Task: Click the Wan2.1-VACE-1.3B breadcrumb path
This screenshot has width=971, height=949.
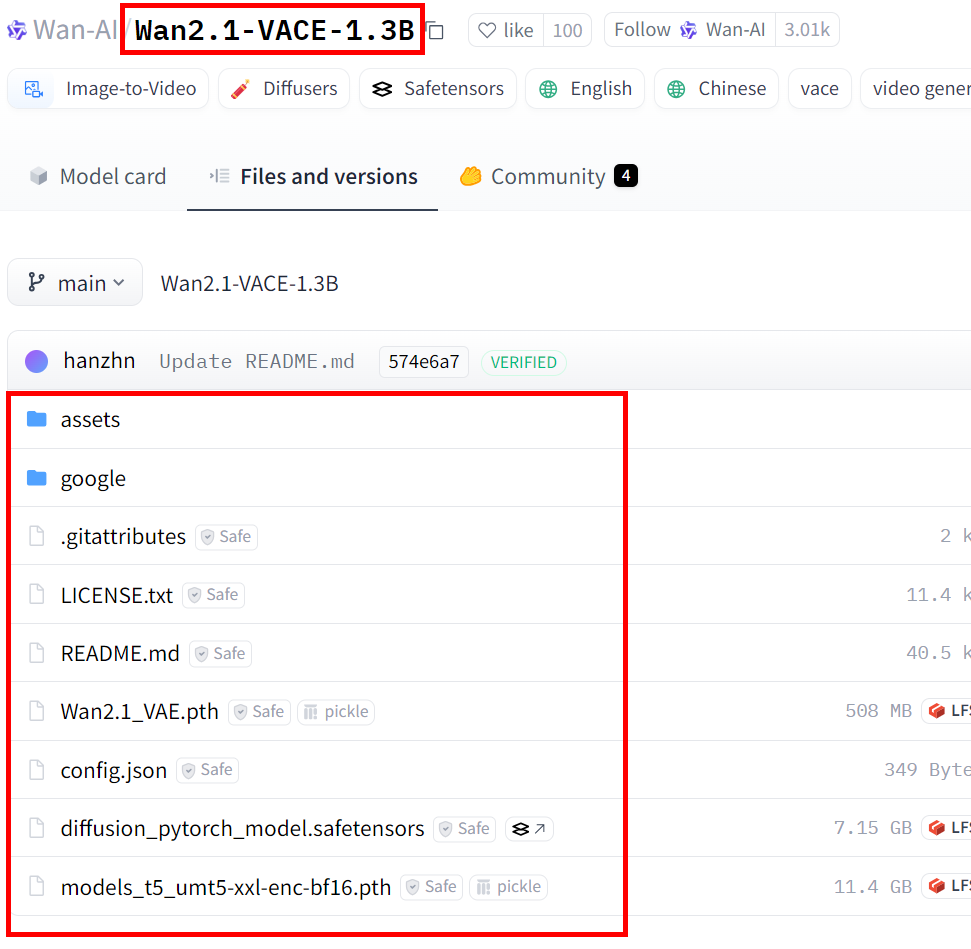Action: 250,284
